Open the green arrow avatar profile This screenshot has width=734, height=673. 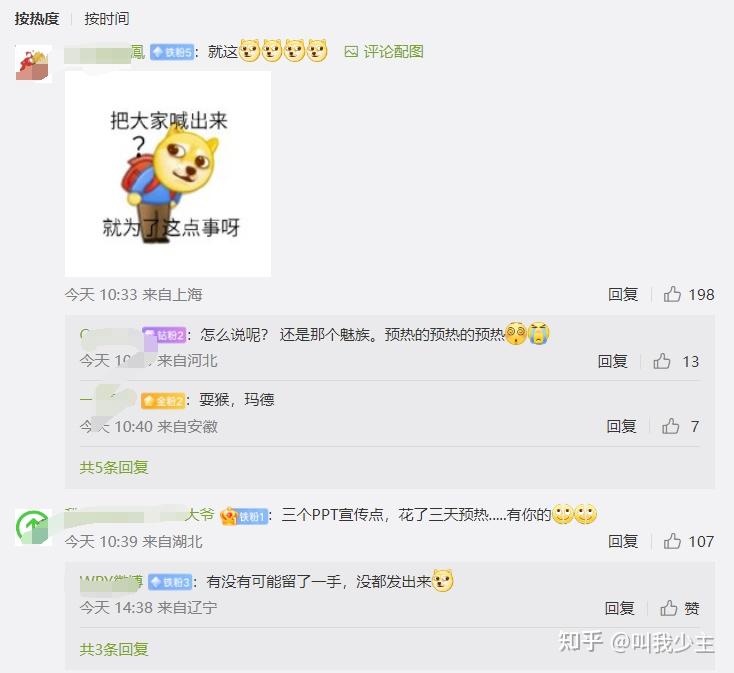(33, 527)
